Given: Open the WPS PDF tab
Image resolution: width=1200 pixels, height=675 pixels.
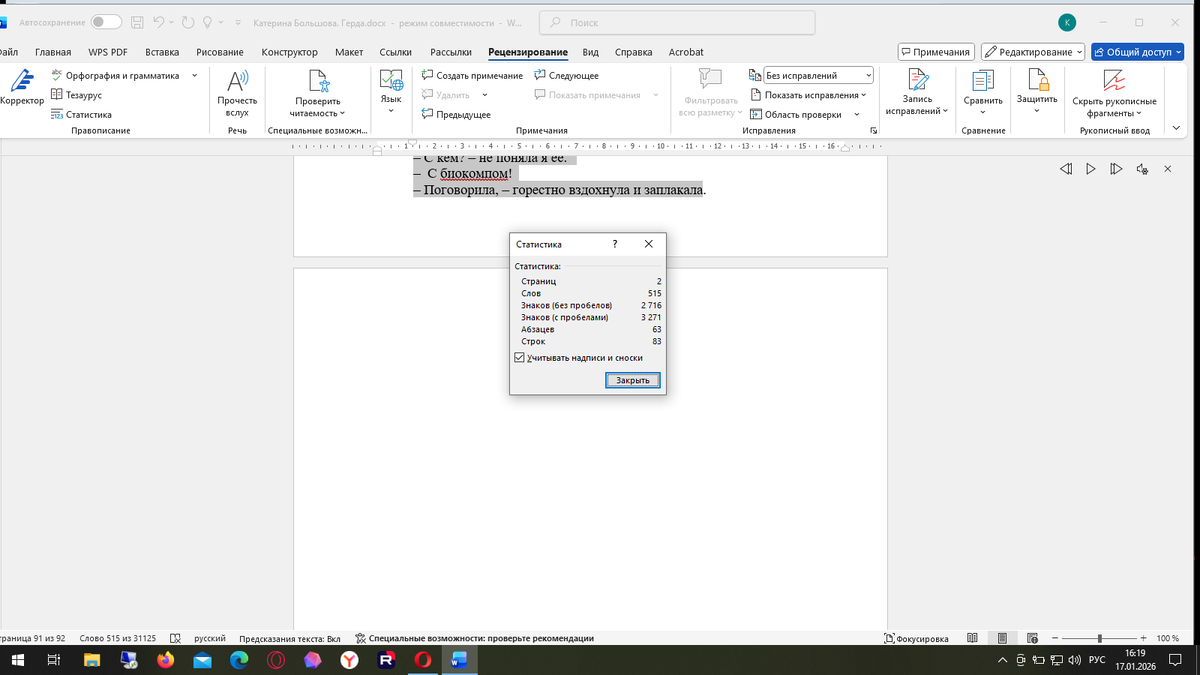Looking at the screenshot, I should point(108,52).
